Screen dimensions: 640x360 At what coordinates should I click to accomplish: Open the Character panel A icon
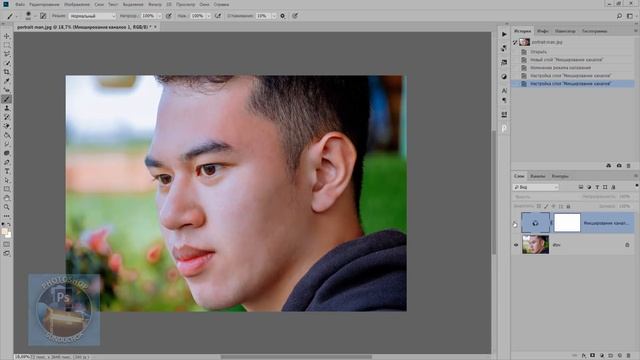[504, 91]
